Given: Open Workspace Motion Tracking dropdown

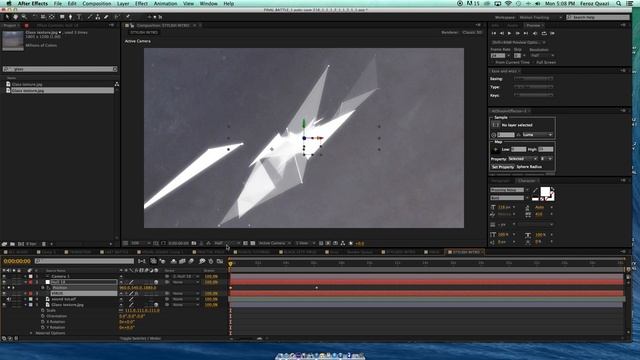Looking at the screenshot, I should [x=540, y=18].
